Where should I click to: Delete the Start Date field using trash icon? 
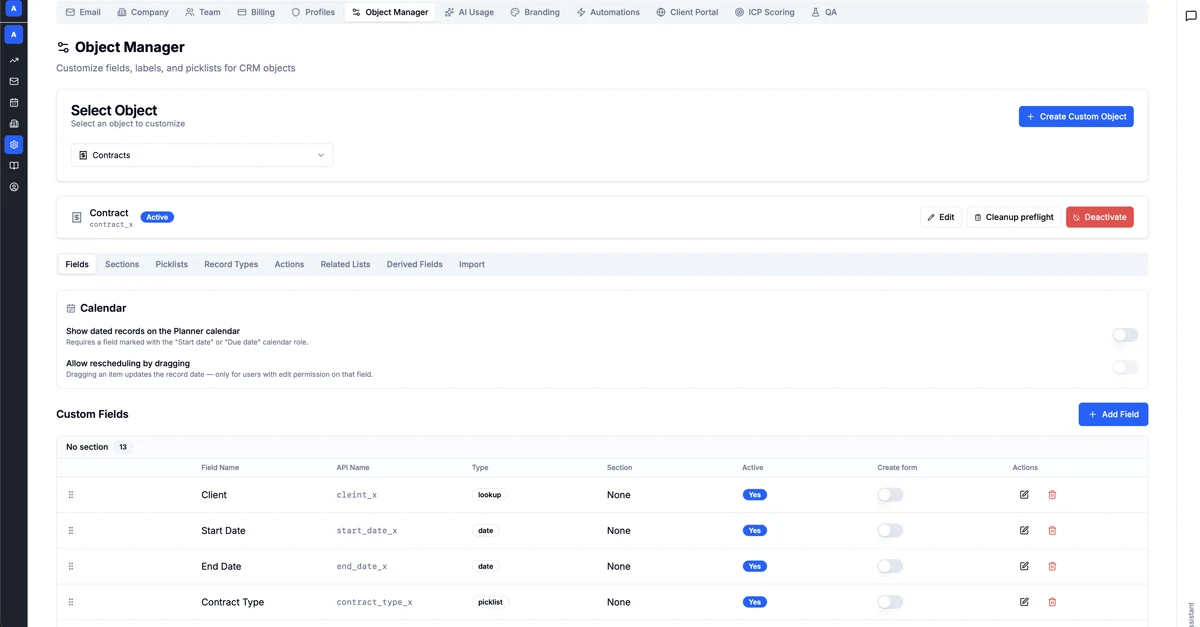1052,531
